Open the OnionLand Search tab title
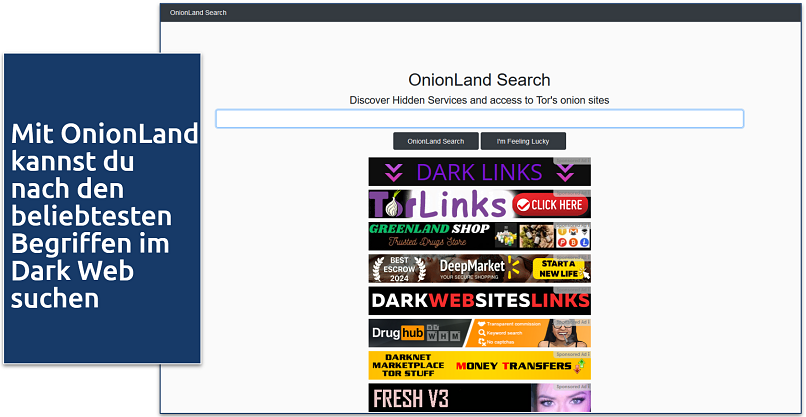Viewport: 806px width, 417px height. [198, 13]
